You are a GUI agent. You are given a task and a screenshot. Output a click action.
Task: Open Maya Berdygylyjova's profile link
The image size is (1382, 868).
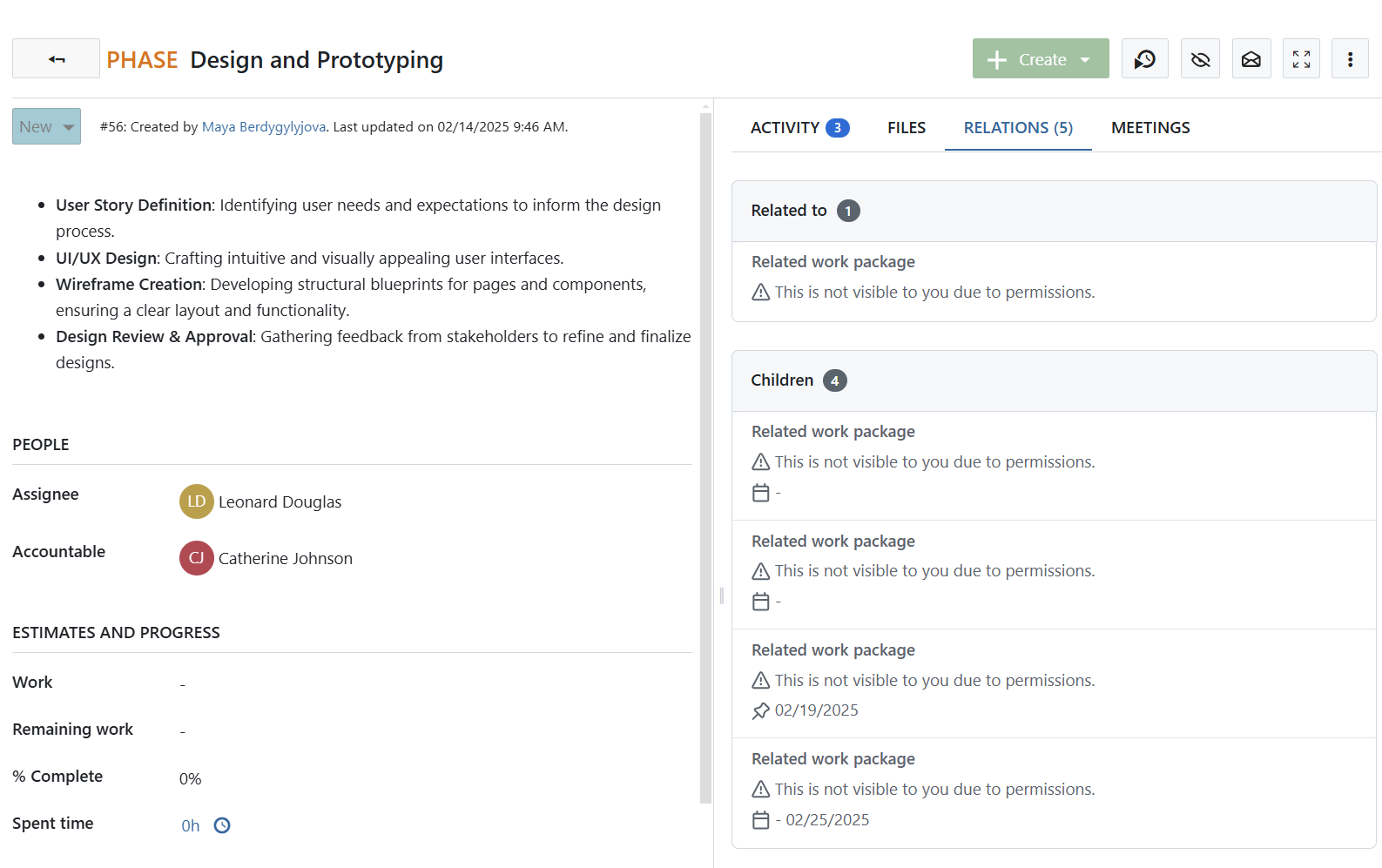click(x=263, y=127)
